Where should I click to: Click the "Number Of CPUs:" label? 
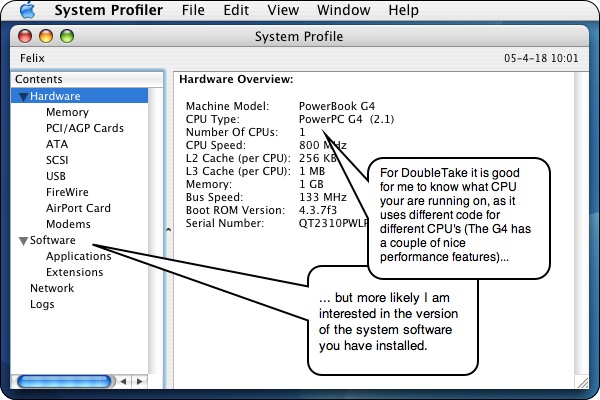point(232,132)
